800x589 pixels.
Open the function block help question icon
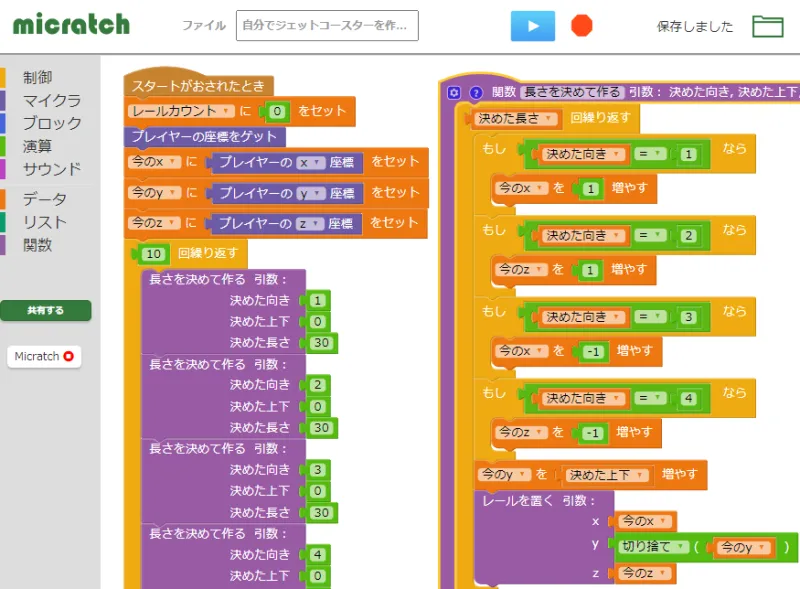[x=476, y=92]
